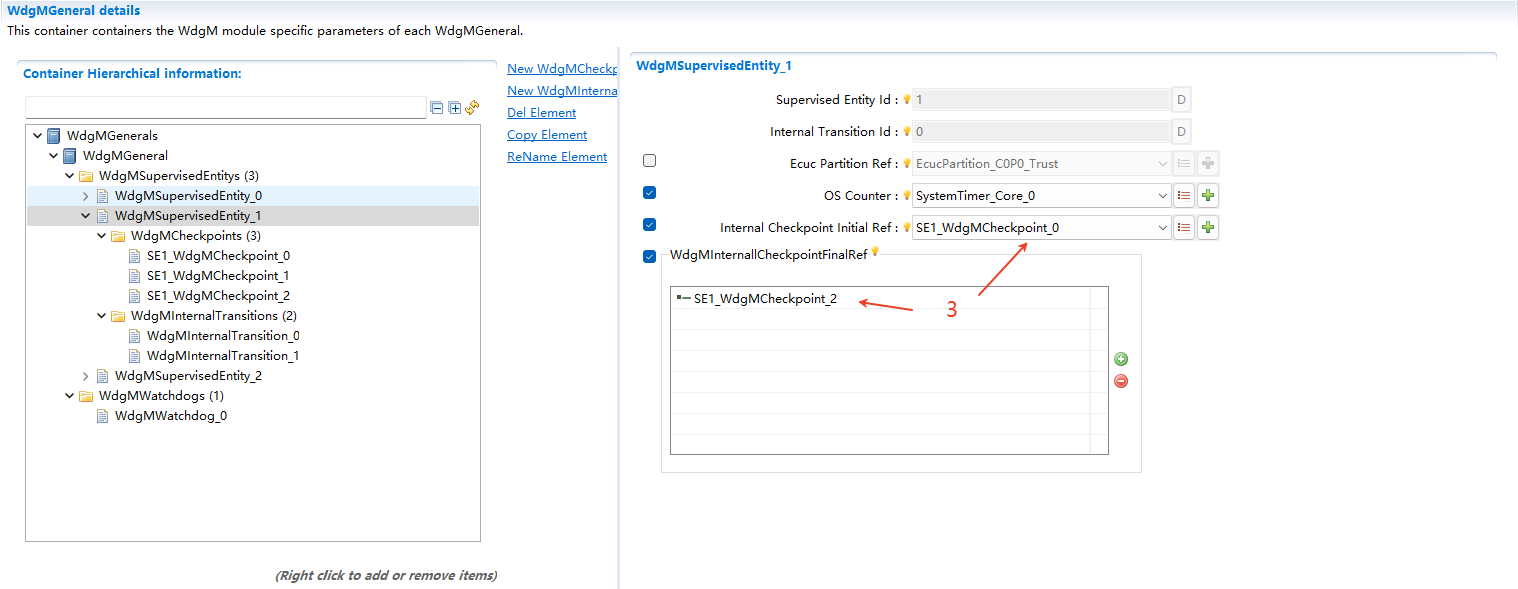Toggle the WdgMInternallCheckpointFinalRef checkbox

[x=650, y=257]
